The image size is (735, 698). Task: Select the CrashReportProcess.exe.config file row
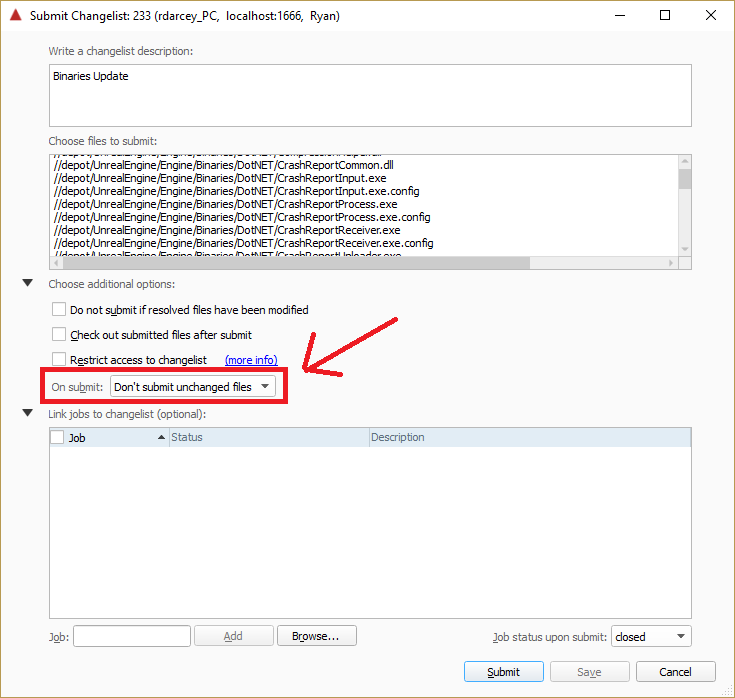point(242,217)
